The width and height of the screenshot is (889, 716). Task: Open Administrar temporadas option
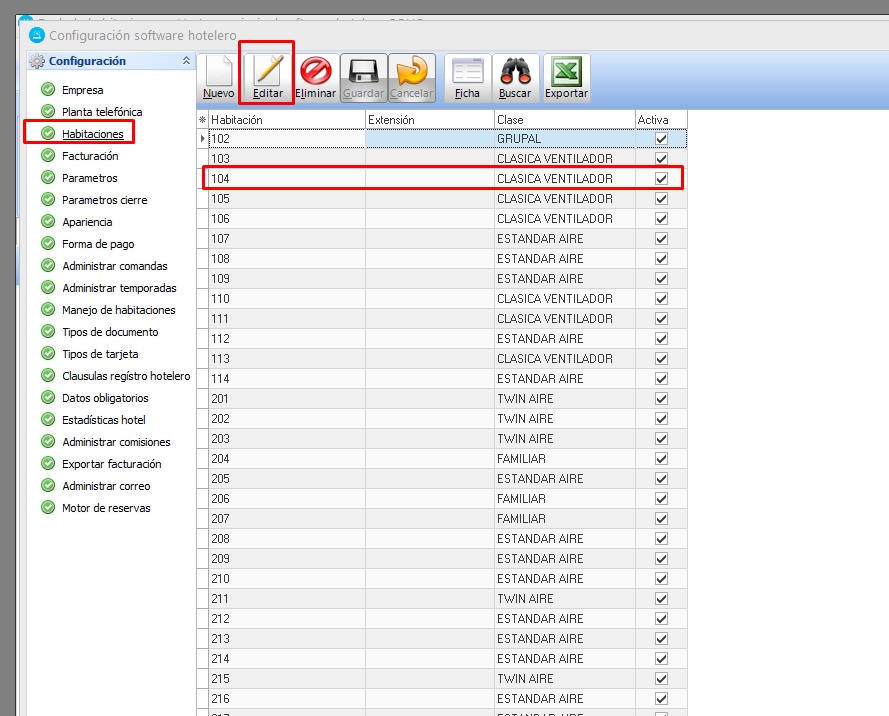[x=119, y=288]
